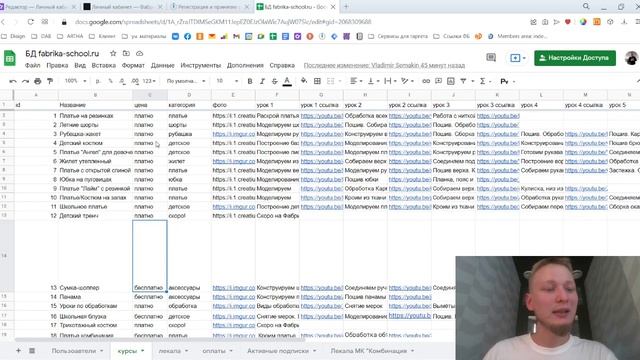
Task: Click the redo arrow in toolbar
Action: point(25,81)
